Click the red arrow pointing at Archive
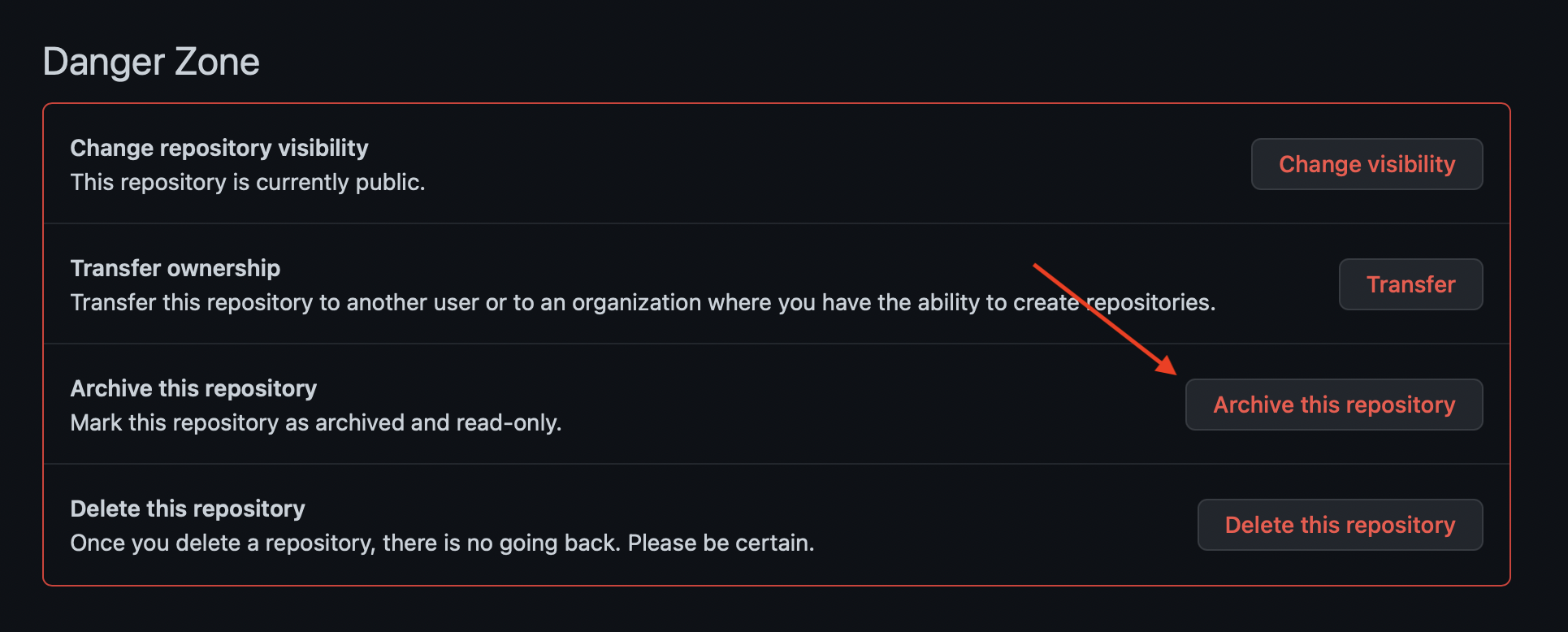This screenshot has width=1568, height=632. (x=1105, y=317)
